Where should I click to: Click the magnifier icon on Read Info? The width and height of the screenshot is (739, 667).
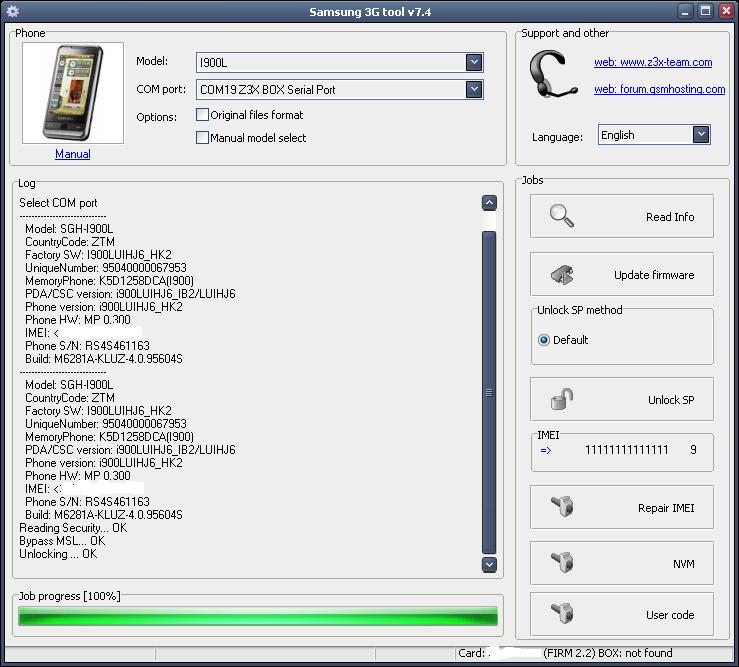(x=562, y=216)
